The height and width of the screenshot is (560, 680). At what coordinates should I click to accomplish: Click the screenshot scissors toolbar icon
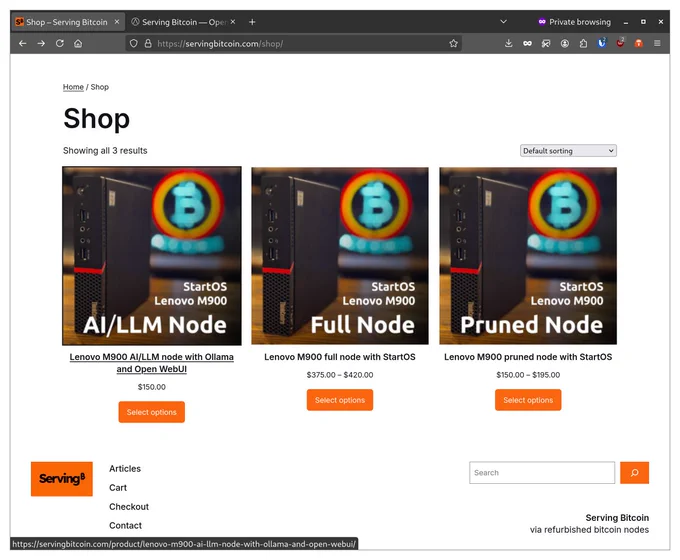click(546, 43)
